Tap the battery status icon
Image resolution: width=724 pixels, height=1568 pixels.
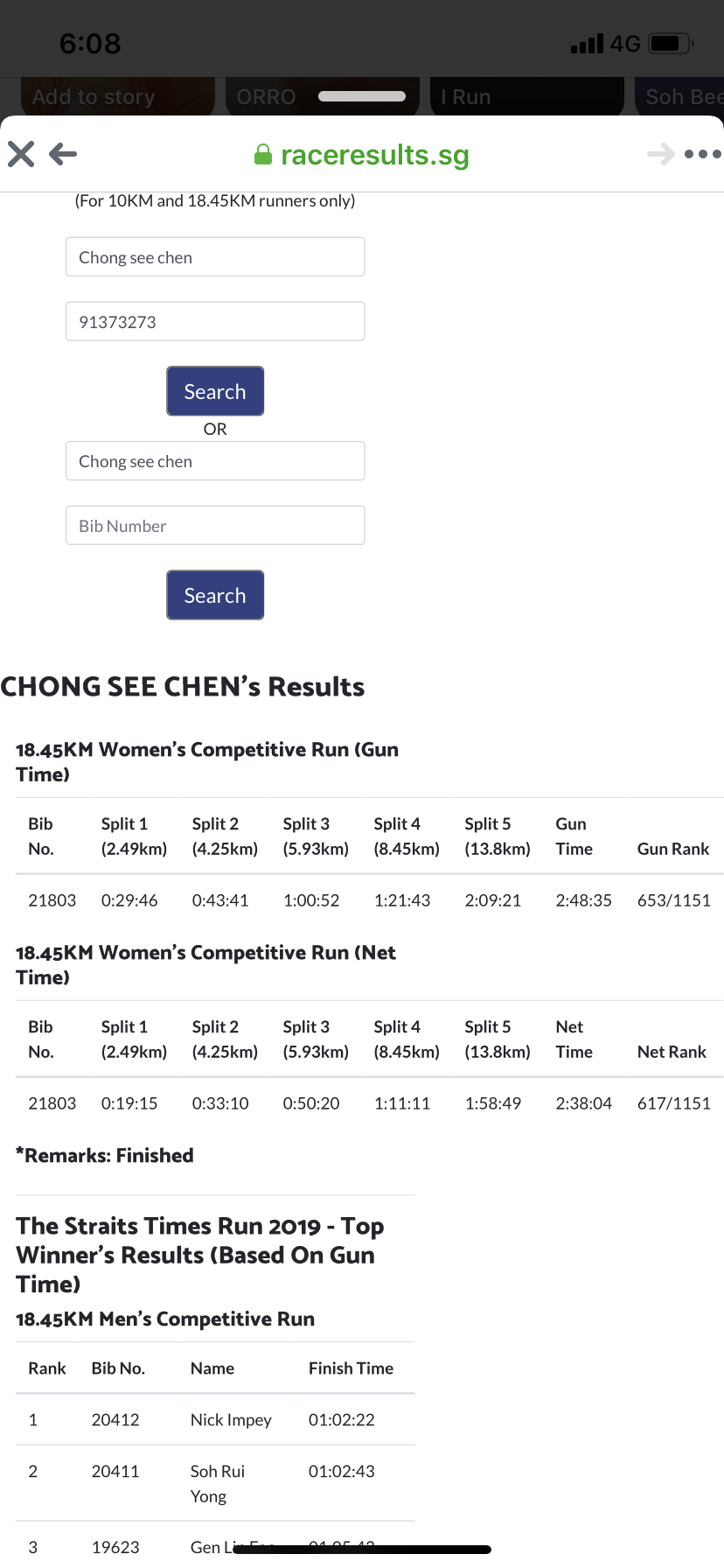[x=672, y=43]
